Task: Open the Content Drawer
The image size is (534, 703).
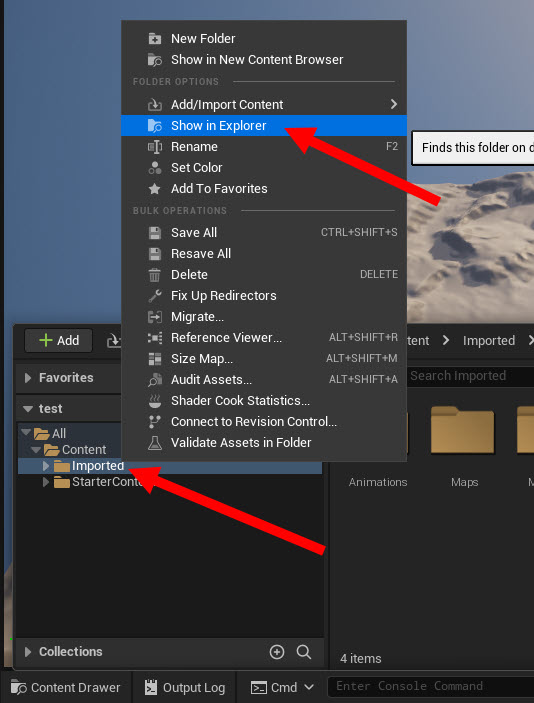Action: pos(65,687)
